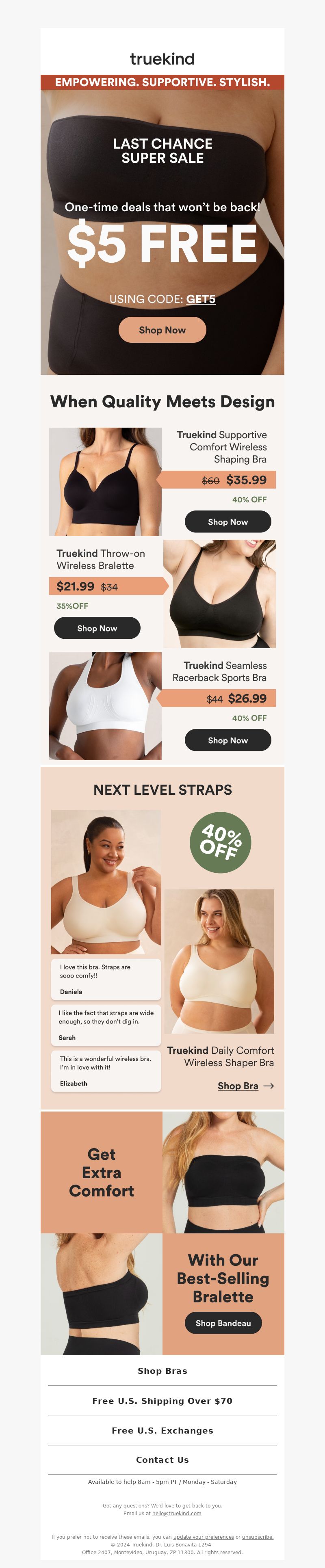Shop Now for the Throw-on Wireless Bralette
325x1568 pixels.
pos(97,628)
